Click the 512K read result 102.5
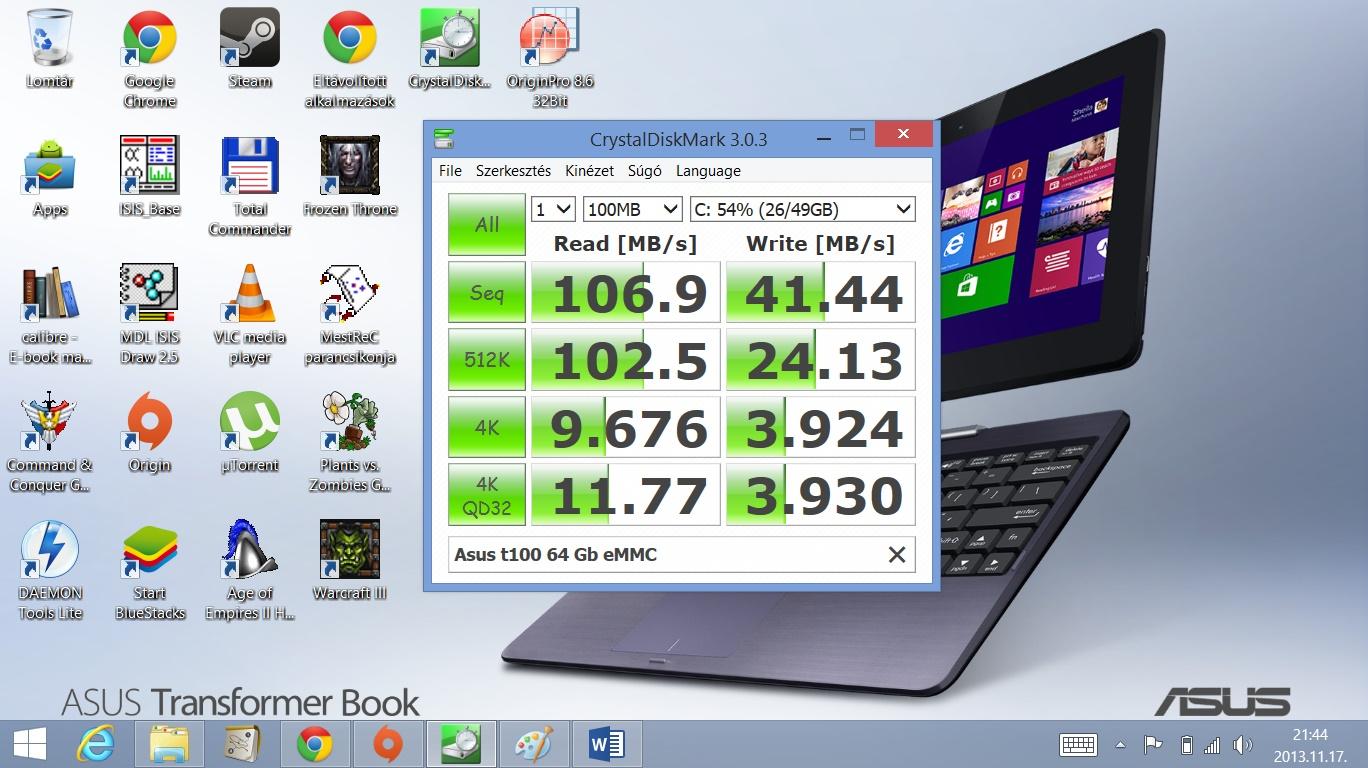This screenshot has width=1368, height=768. tap(625, 360)
